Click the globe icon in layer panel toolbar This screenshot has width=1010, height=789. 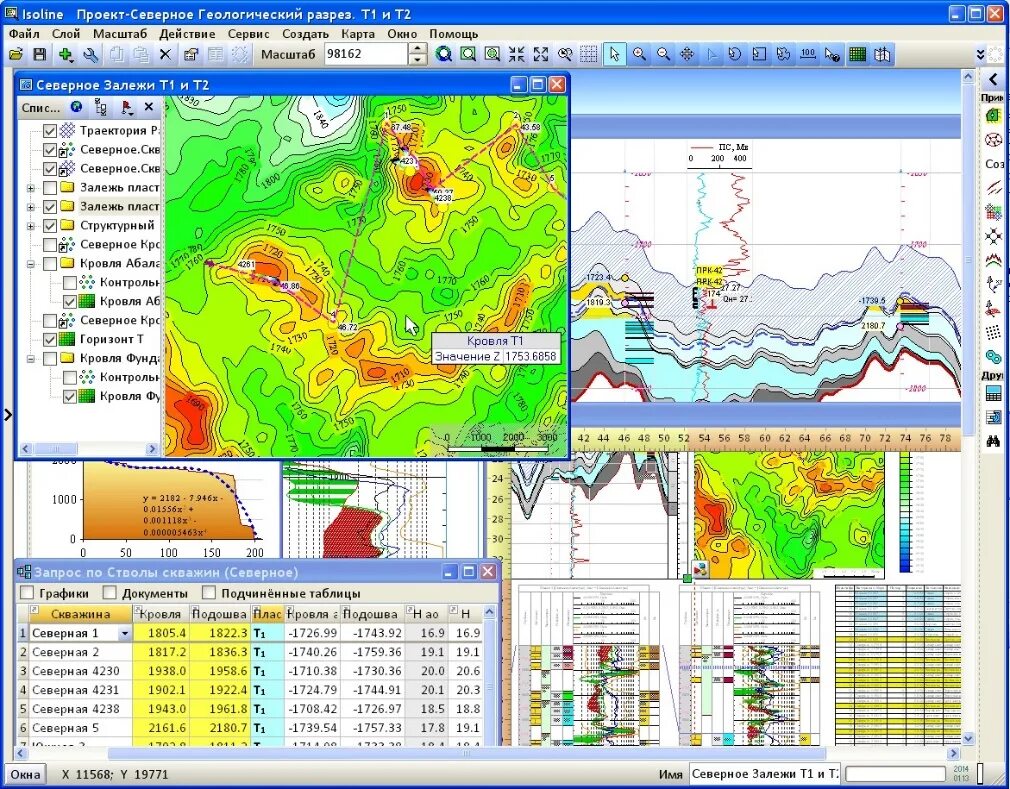(77, 107)
